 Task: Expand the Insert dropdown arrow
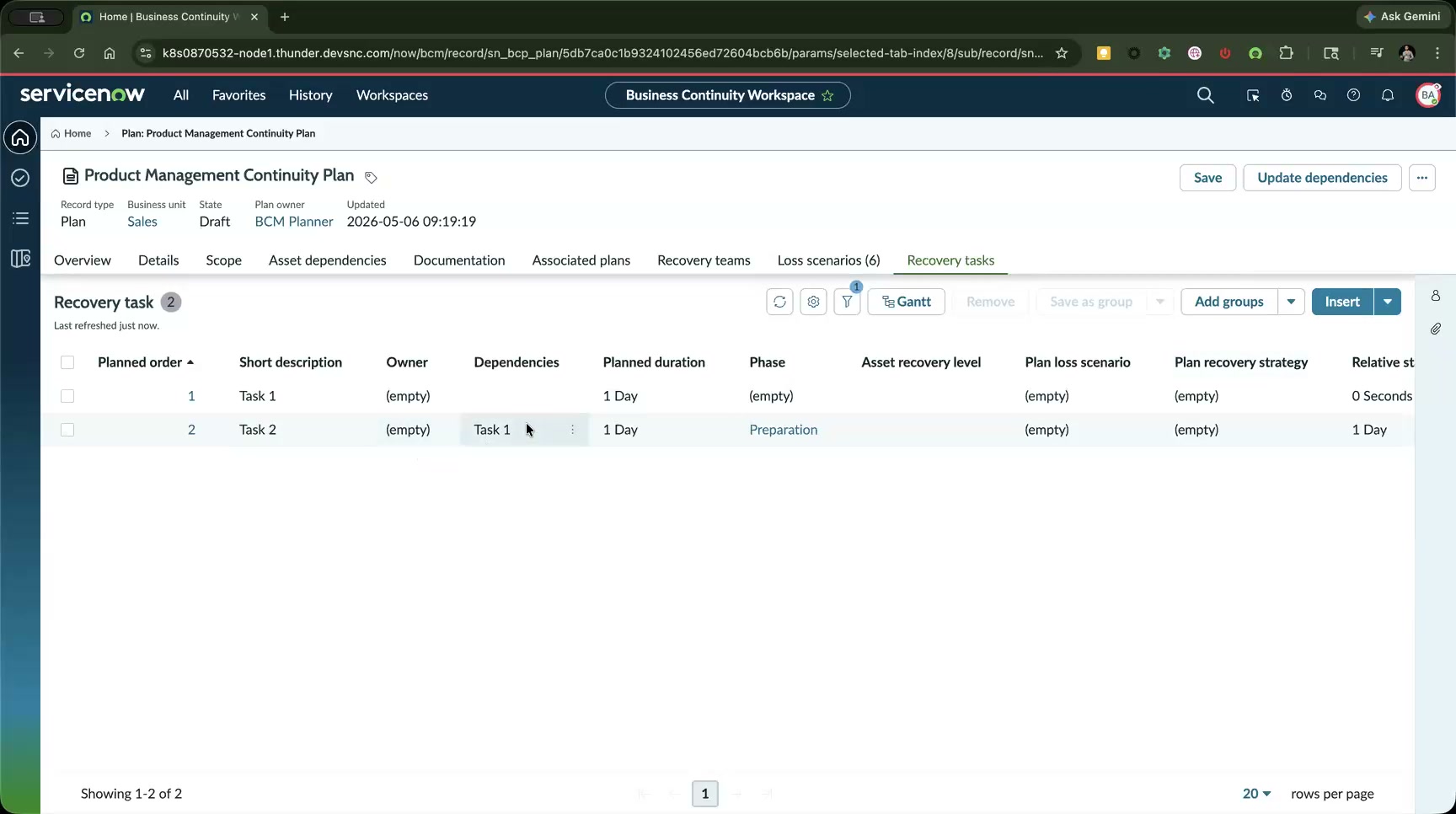coord(1388,302)
